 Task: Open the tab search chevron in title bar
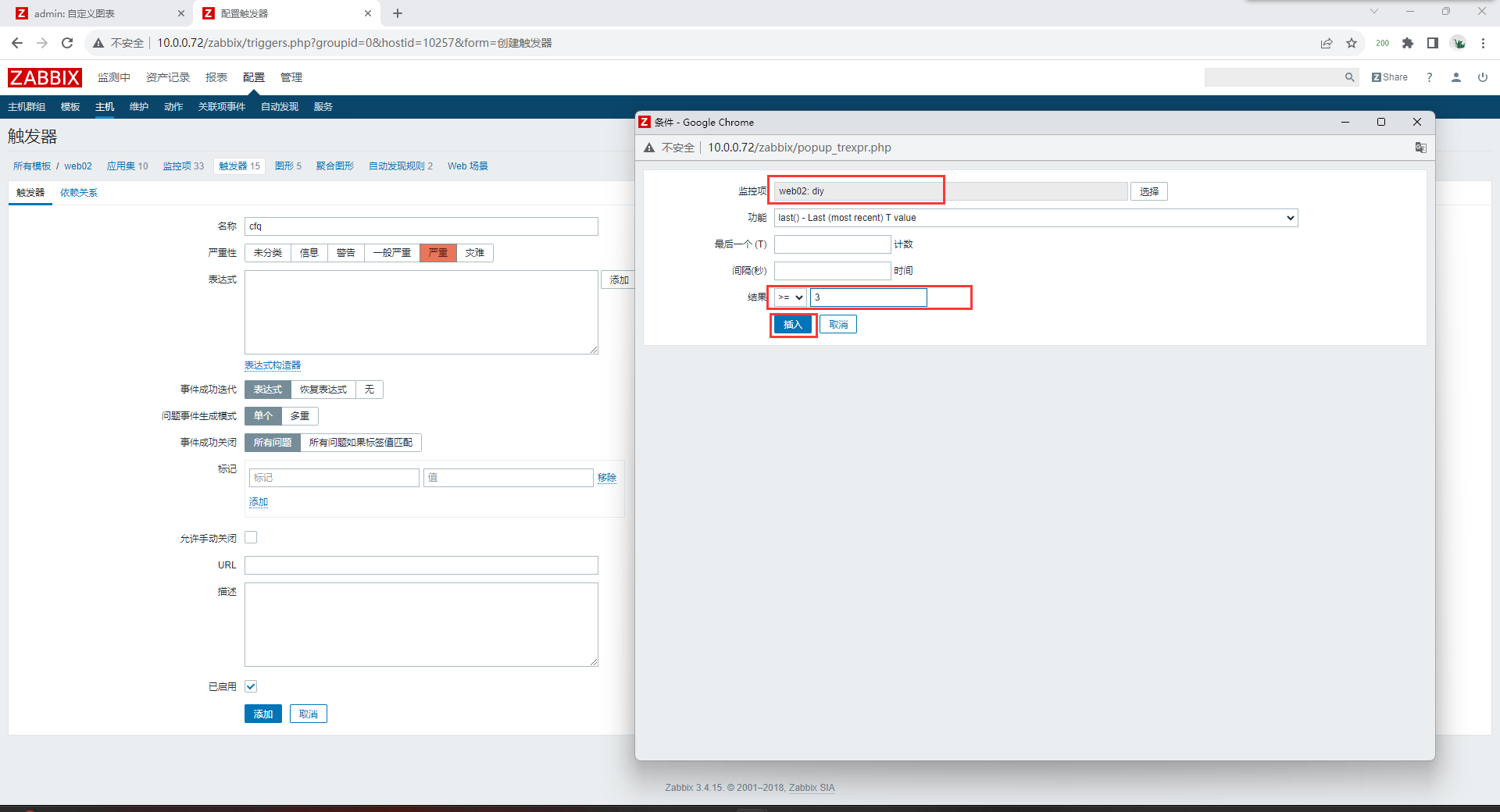click(x=1374, y=11)
